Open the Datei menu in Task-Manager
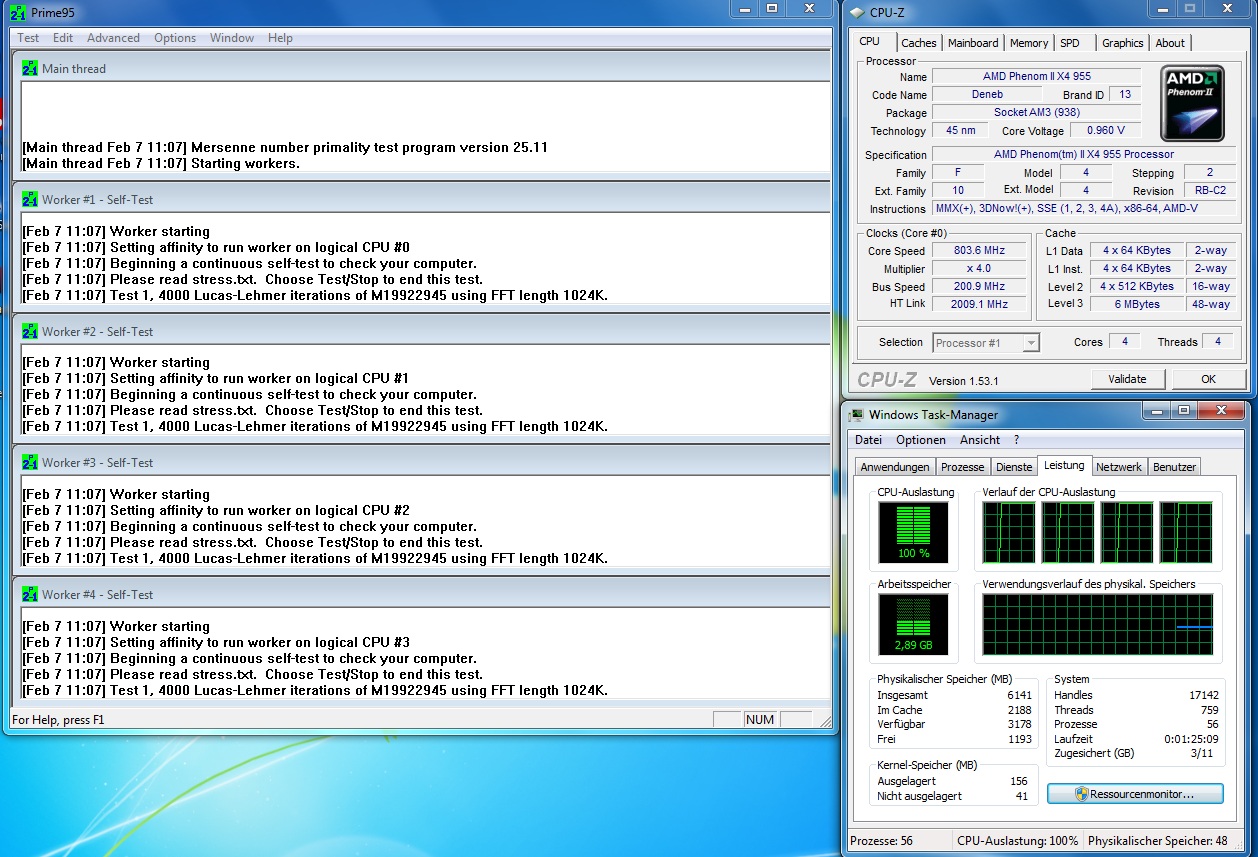This screenshot has width=1258, height=857. pyautogui.click(x=869, y=440)
